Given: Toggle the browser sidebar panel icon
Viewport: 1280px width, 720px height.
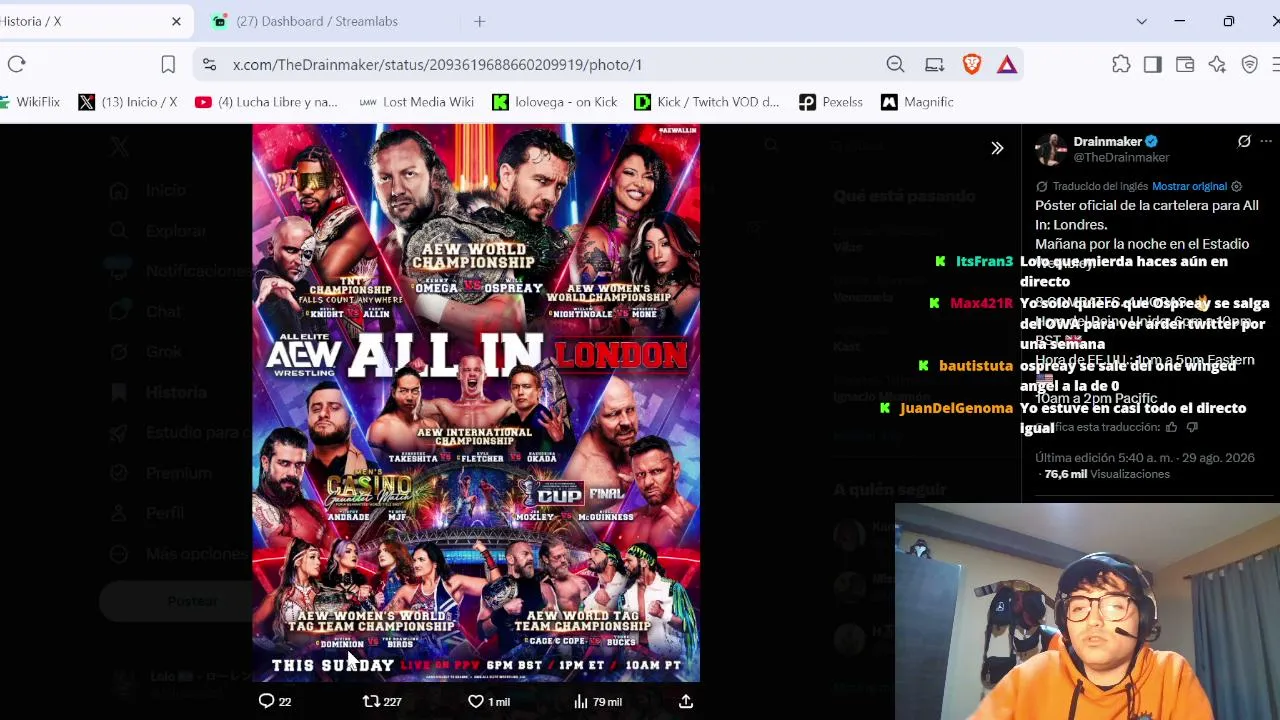Looking at the screenshot, I should (x=1153, y=64).
